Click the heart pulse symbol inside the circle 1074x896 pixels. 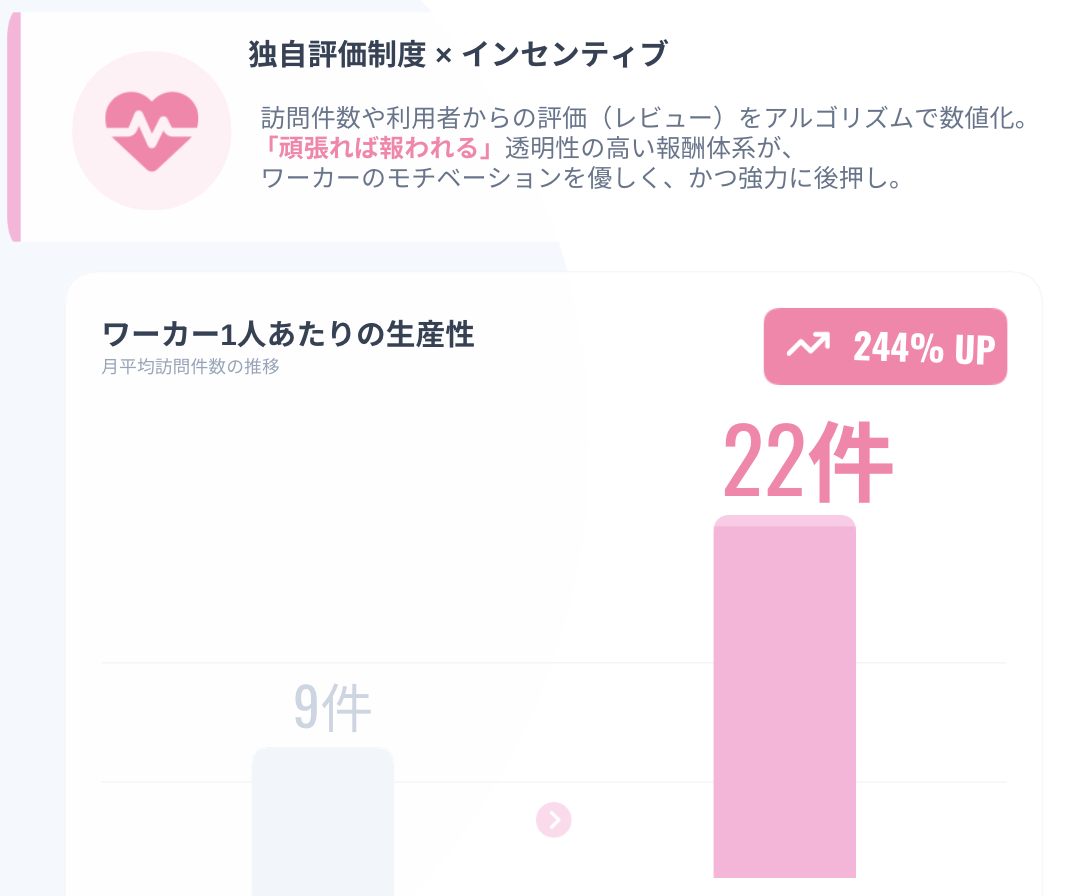point(150,130)
